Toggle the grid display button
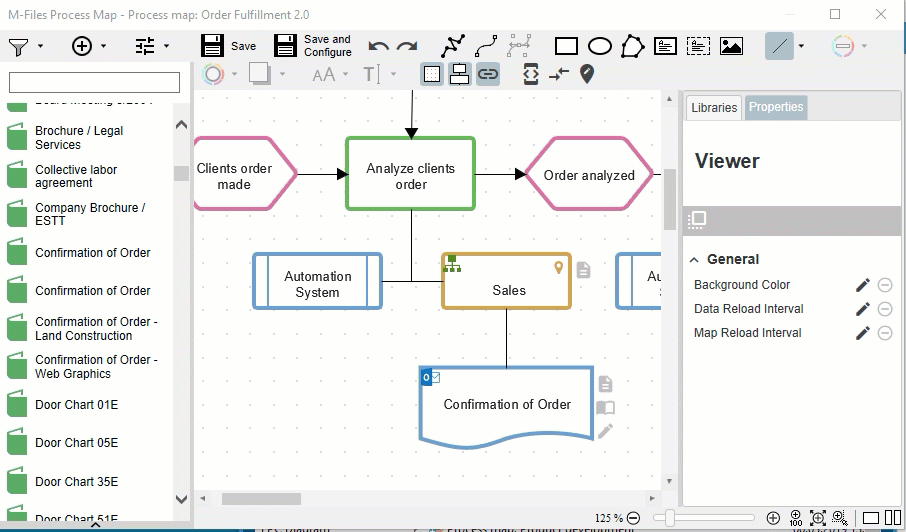This screenshot has height=532, width=906. pos(432,74)
